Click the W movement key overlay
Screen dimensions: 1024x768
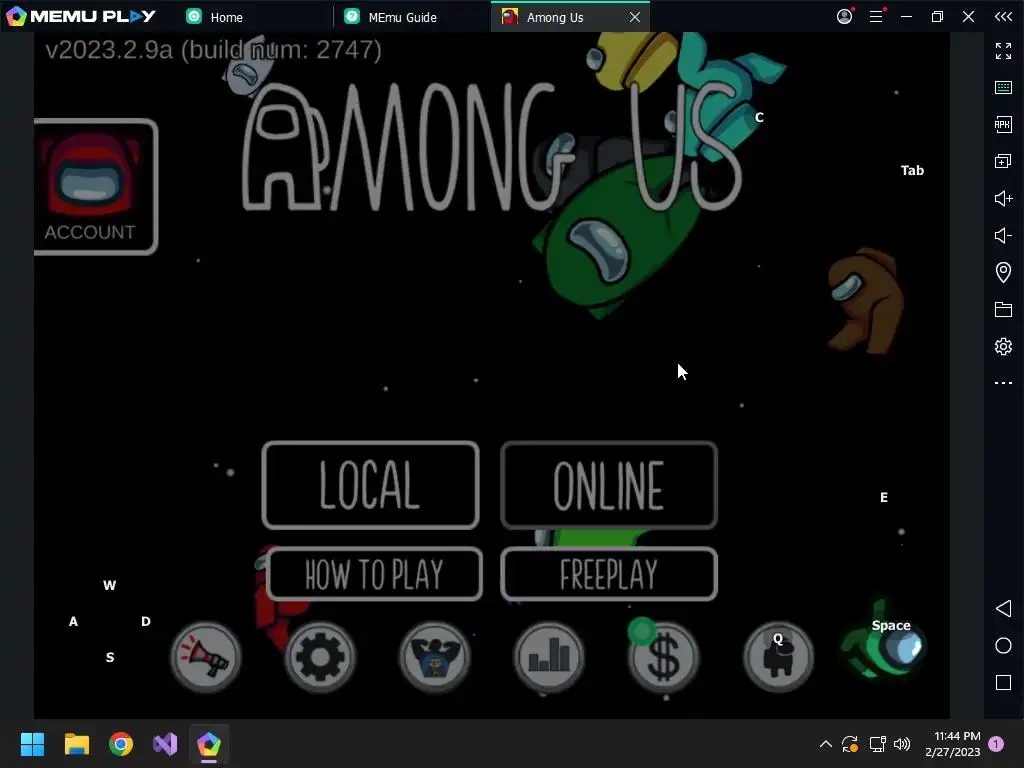coord(110,585)
